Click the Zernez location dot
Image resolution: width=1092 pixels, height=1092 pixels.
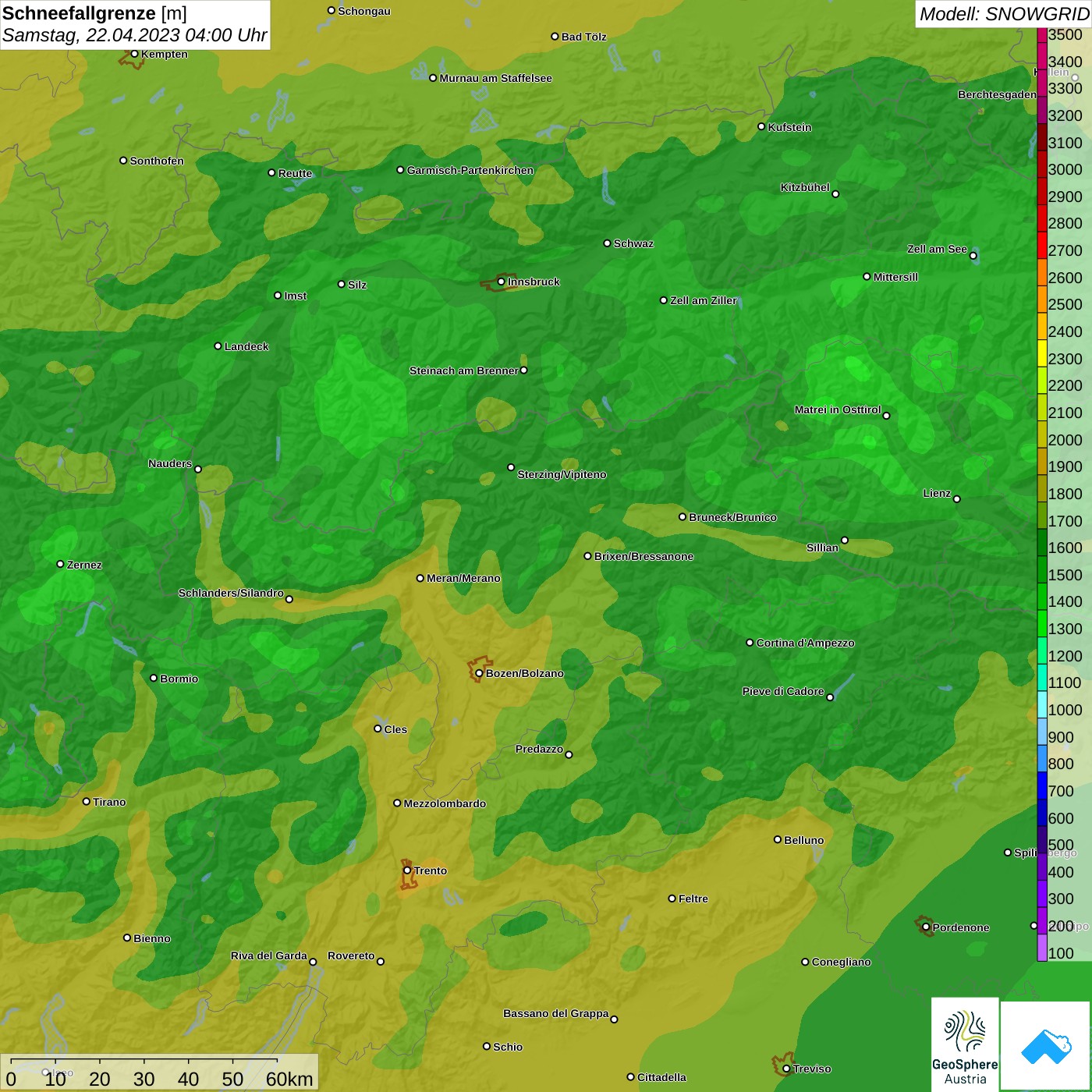(60, 564)
